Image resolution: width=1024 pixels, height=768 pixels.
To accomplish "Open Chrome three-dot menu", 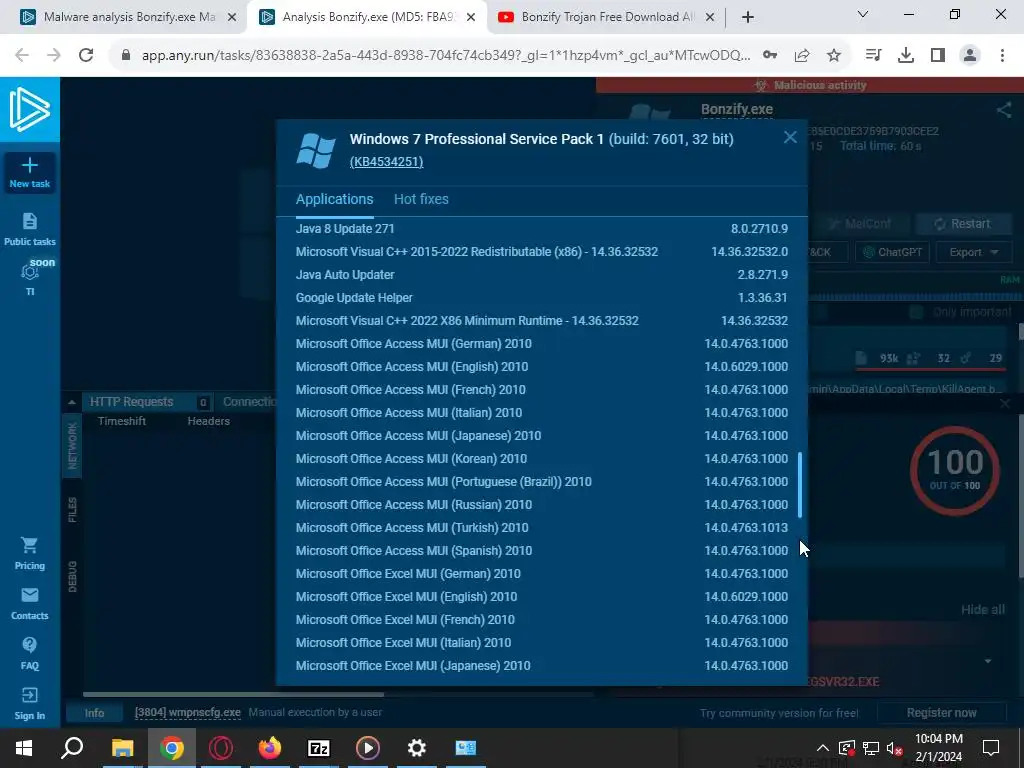I will pyautogui.click(x=1002, y=56).
